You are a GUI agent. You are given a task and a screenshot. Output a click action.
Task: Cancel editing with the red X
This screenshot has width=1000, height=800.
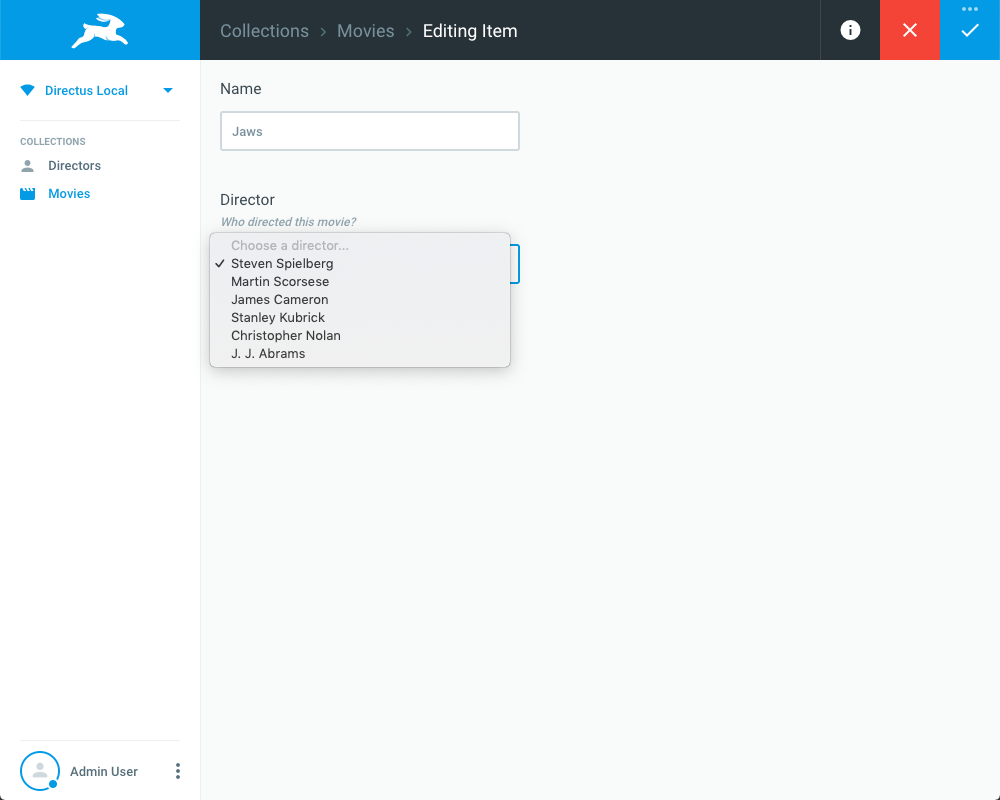pos(909,30)
